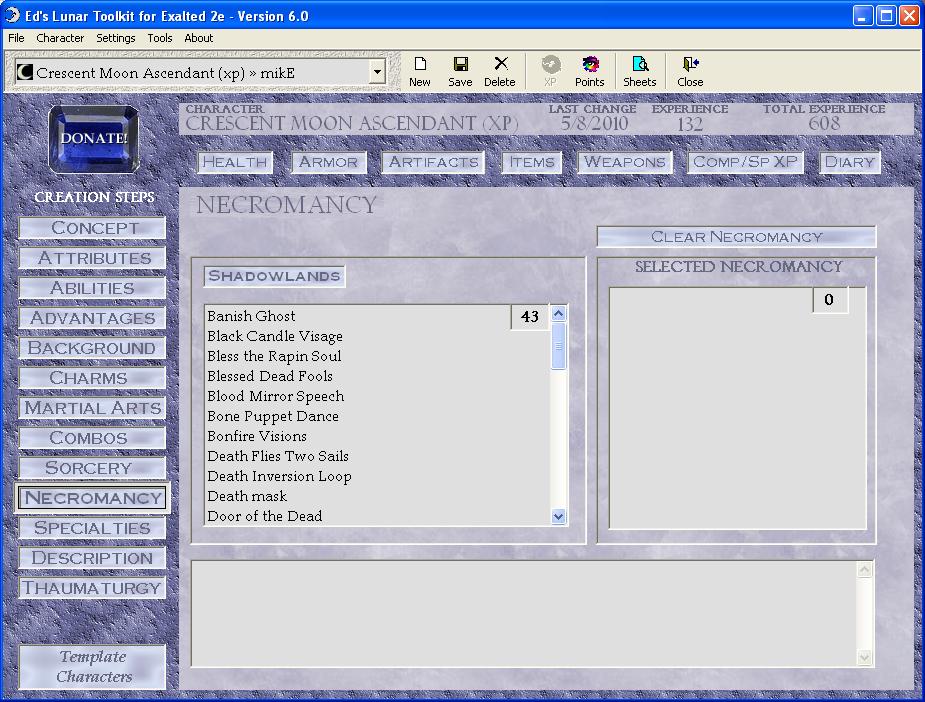Switch to the Artifacts tab
This screenshot has height=702, width=925.
point(434,162)
